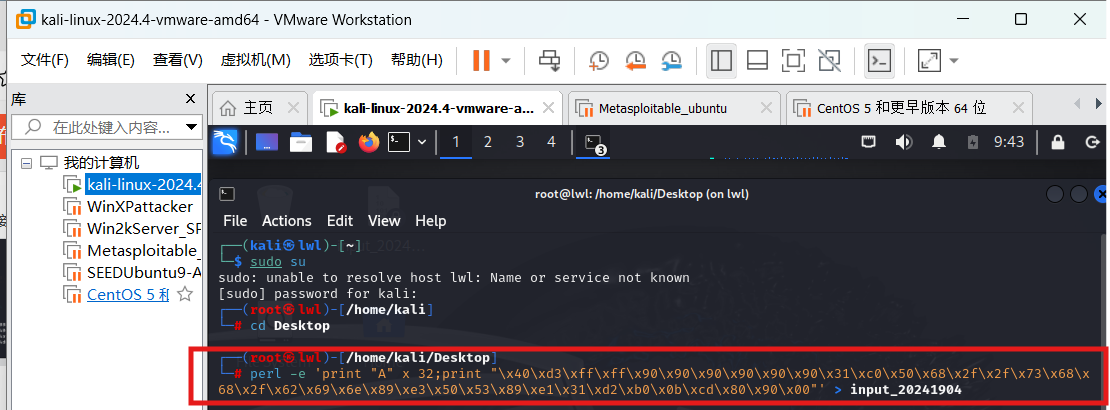The image size is (1110, 410).
Task: Switch to workspace 1
Action: point(455,142)
